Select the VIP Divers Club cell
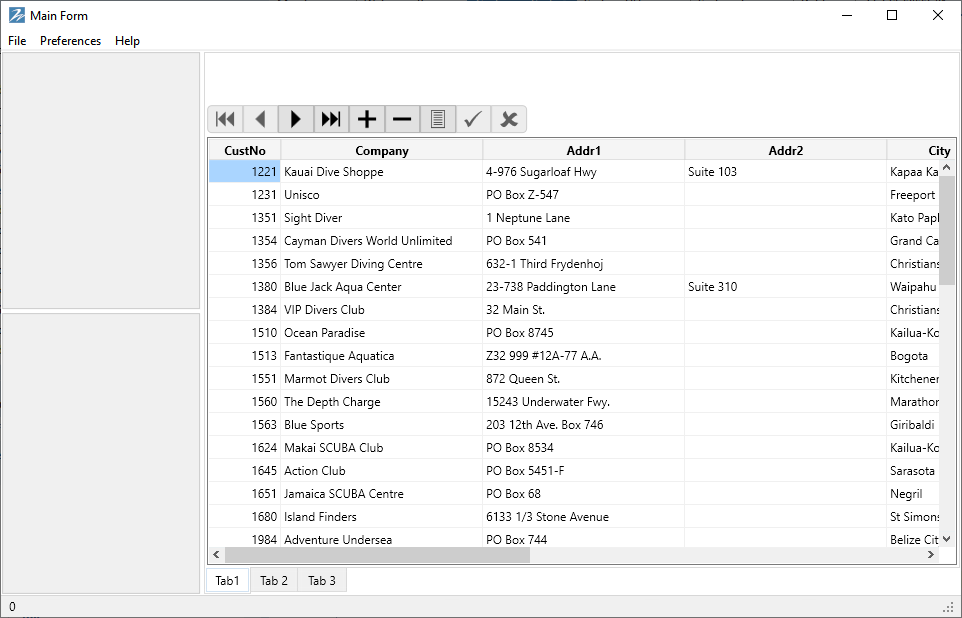 click(382, 310)
